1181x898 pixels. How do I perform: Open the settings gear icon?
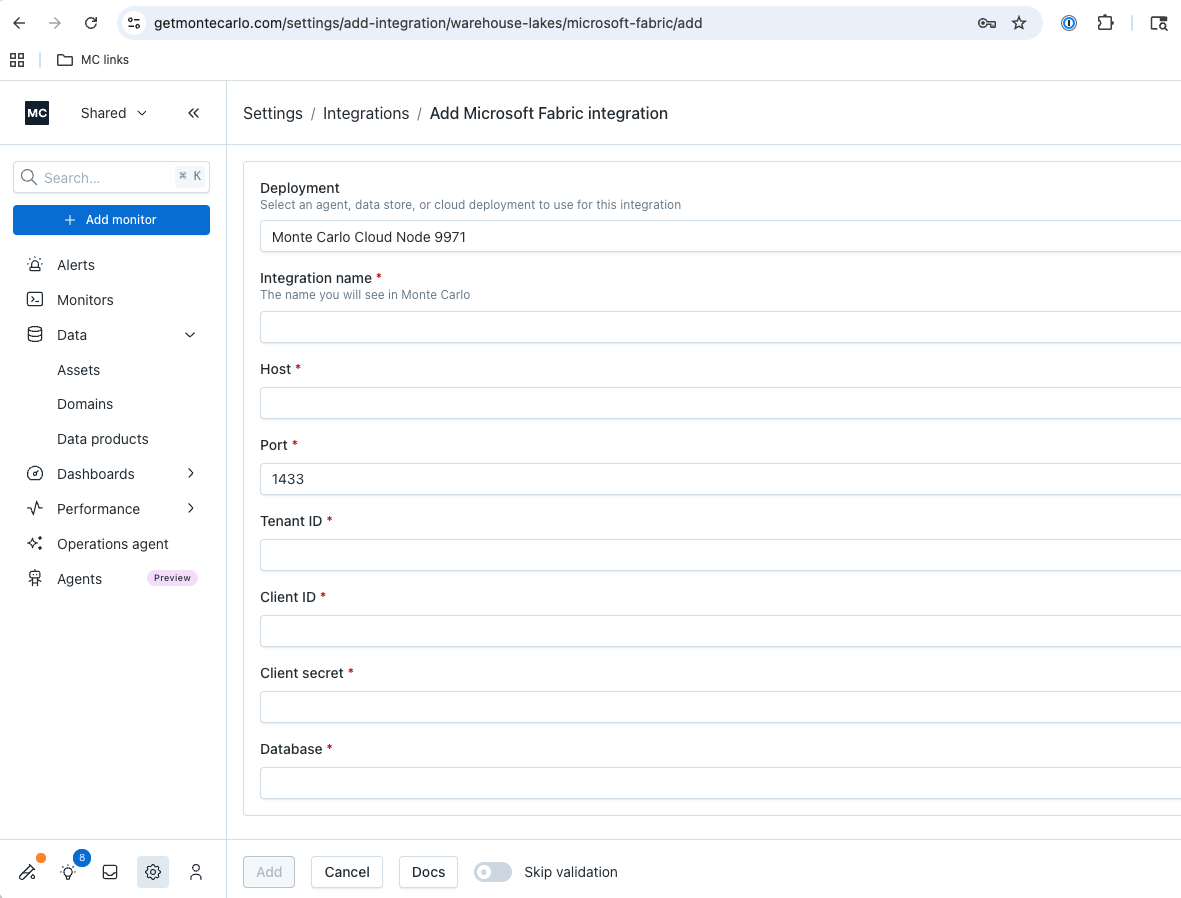pos(153,872)
